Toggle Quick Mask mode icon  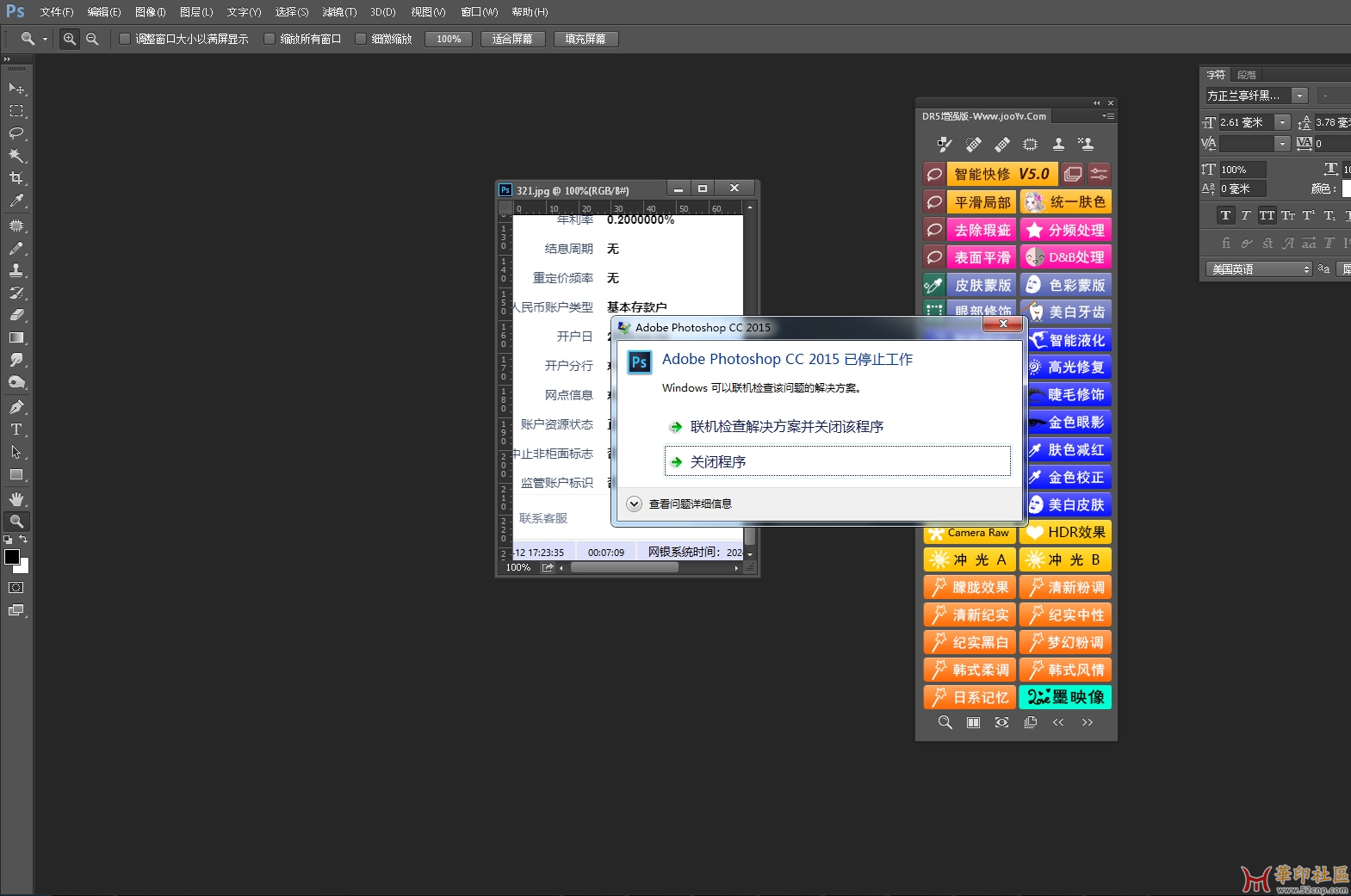tap(16, 588)
